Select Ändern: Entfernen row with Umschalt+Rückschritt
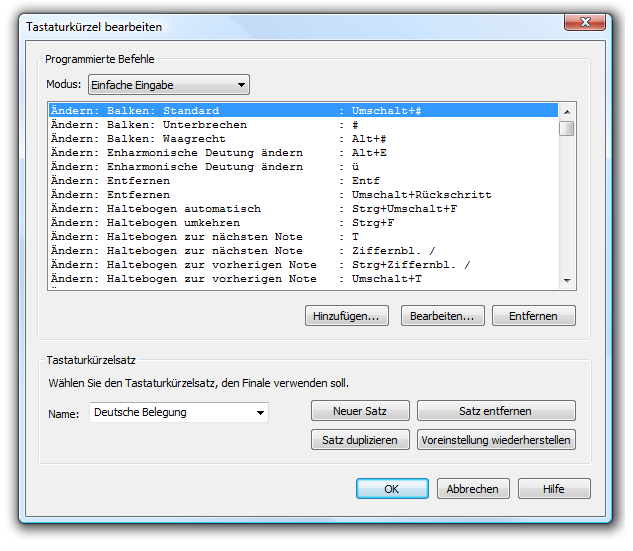633x551 pixels. coord(304,195)
